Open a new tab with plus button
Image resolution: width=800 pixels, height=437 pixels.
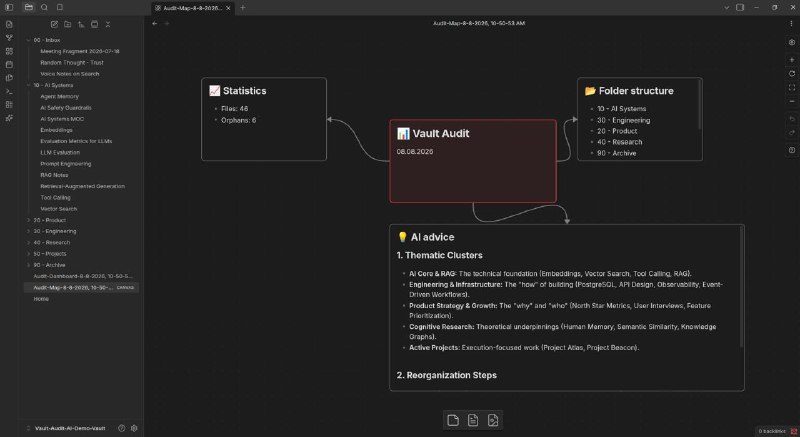pos(243,8)
